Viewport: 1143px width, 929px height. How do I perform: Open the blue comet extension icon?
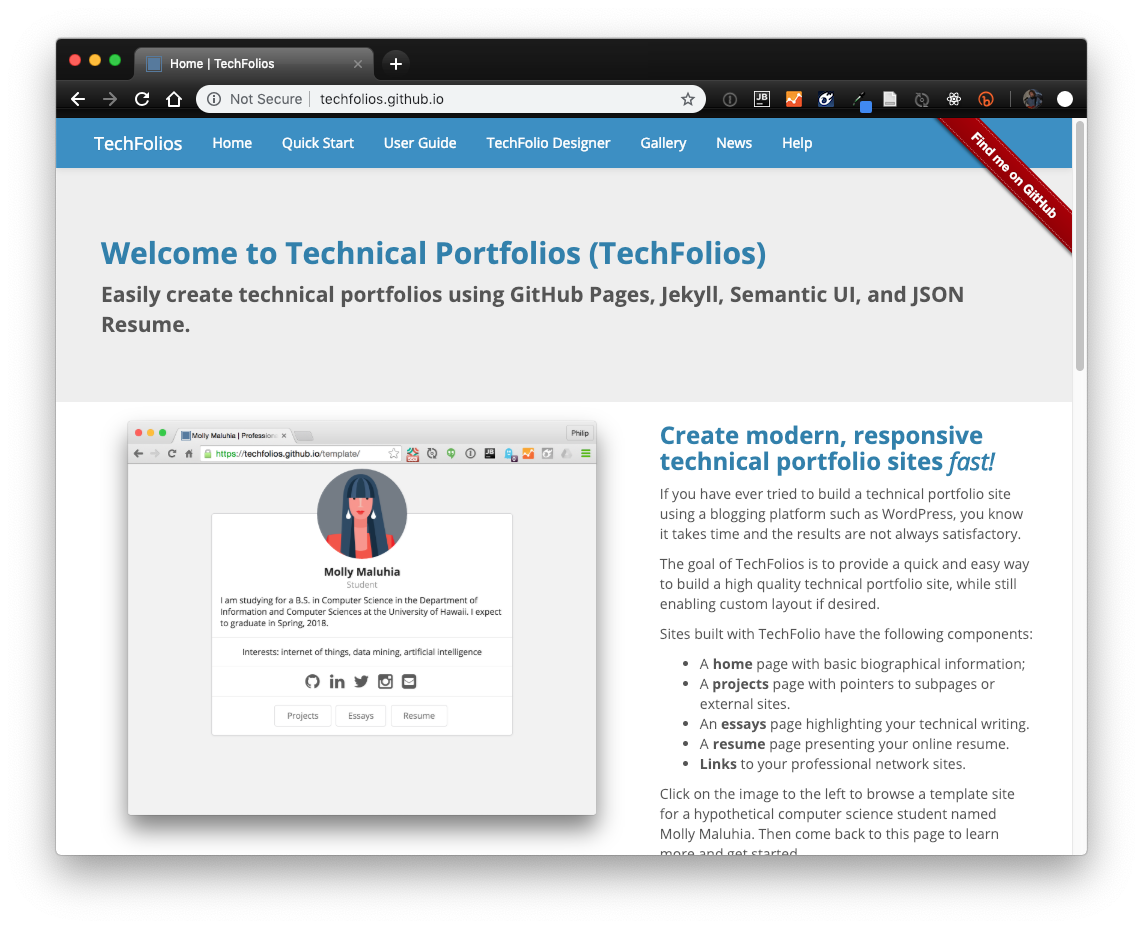(826, 99)
